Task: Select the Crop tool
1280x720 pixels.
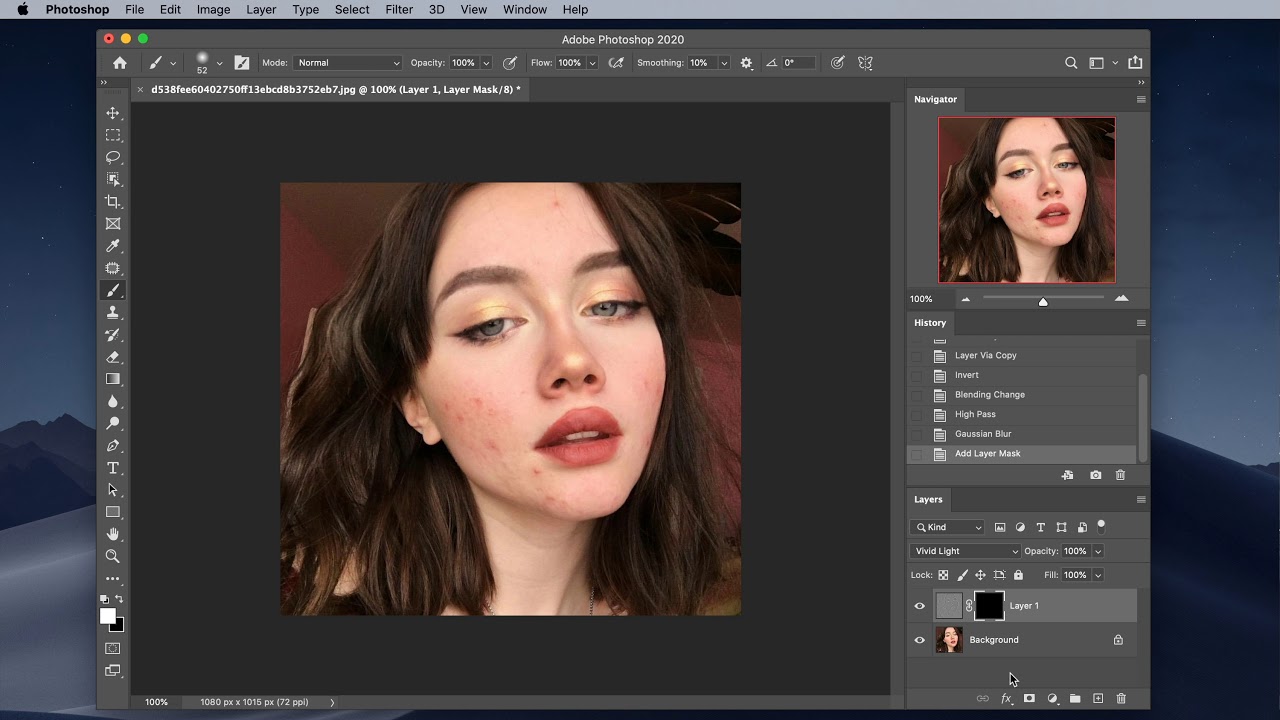Action: pyautogui.click(x=113, y=202)
